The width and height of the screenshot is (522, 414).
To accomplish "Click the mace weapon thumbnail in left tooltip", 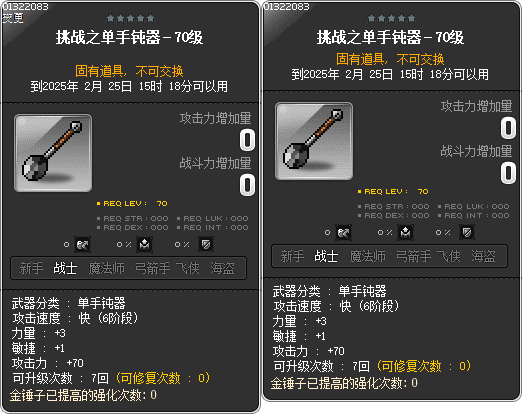I will (53, 153).
